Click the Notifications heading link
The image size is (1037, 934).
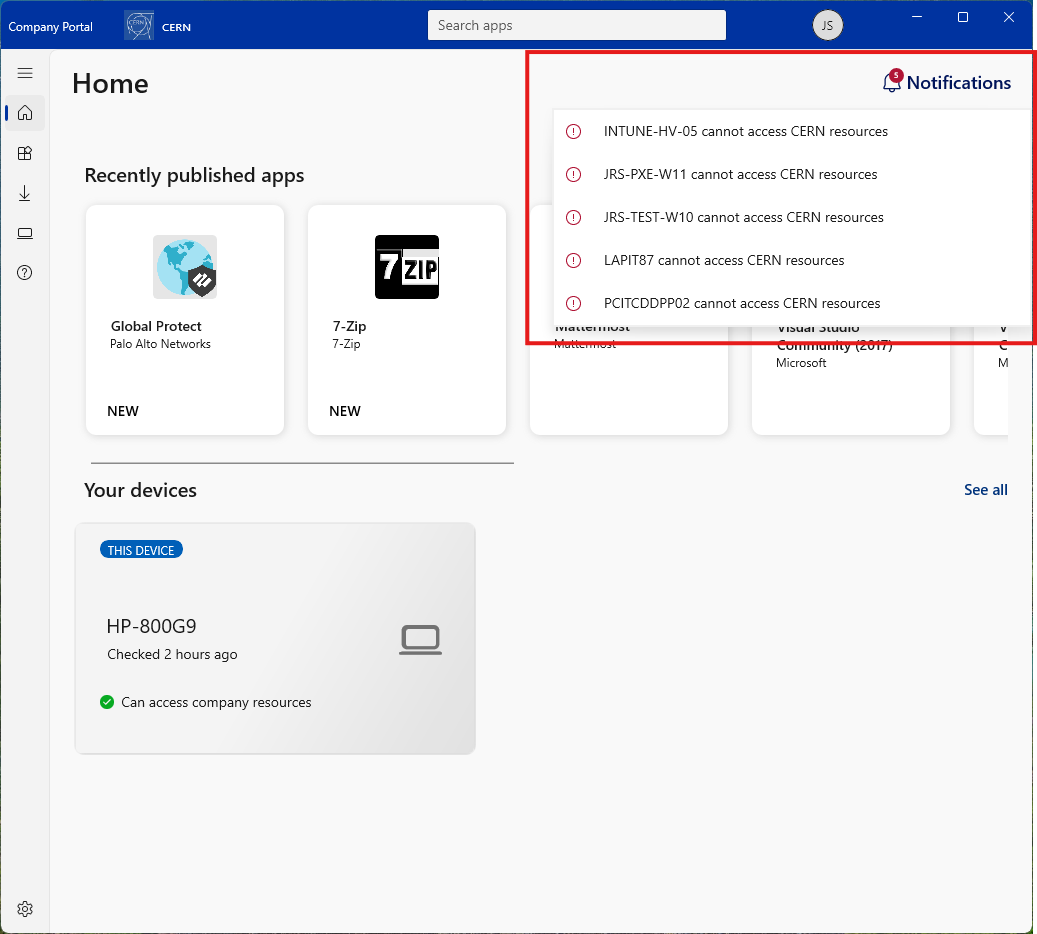click(959, 83)
